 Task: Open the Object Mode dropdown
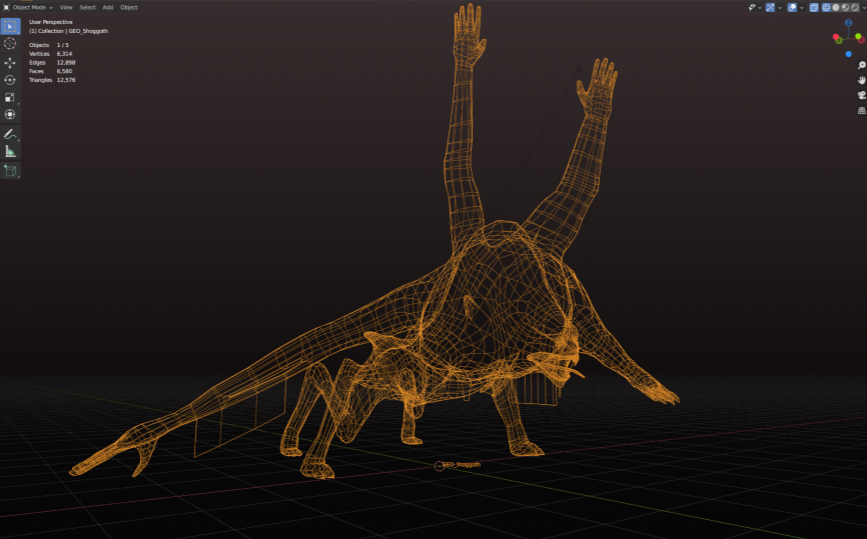(28, 7)
